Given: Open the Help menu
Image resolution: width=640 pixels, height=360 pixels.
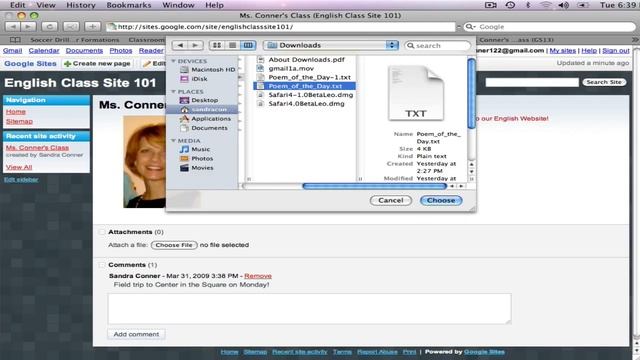Looking at the screenshot, I should (214, 5).
